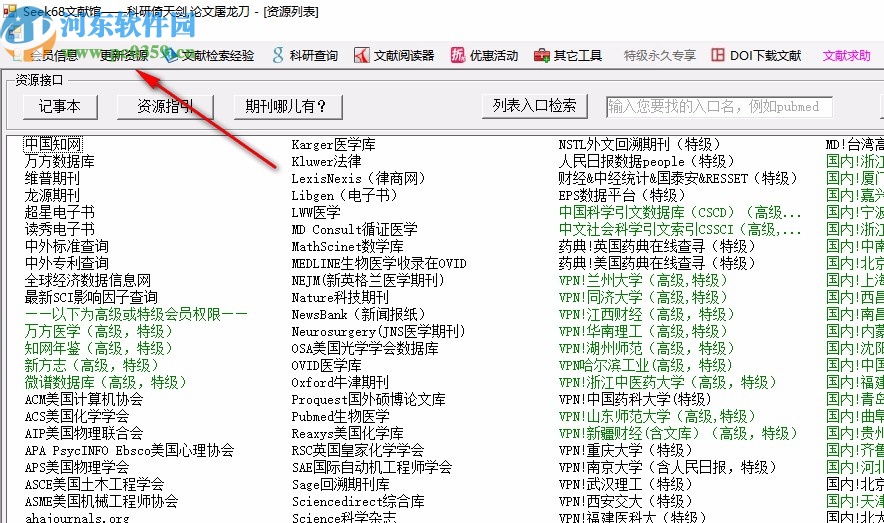This screenshot has width=884, height=523.
Task: Select LWW医学 entry
Action: click(316, 212)
